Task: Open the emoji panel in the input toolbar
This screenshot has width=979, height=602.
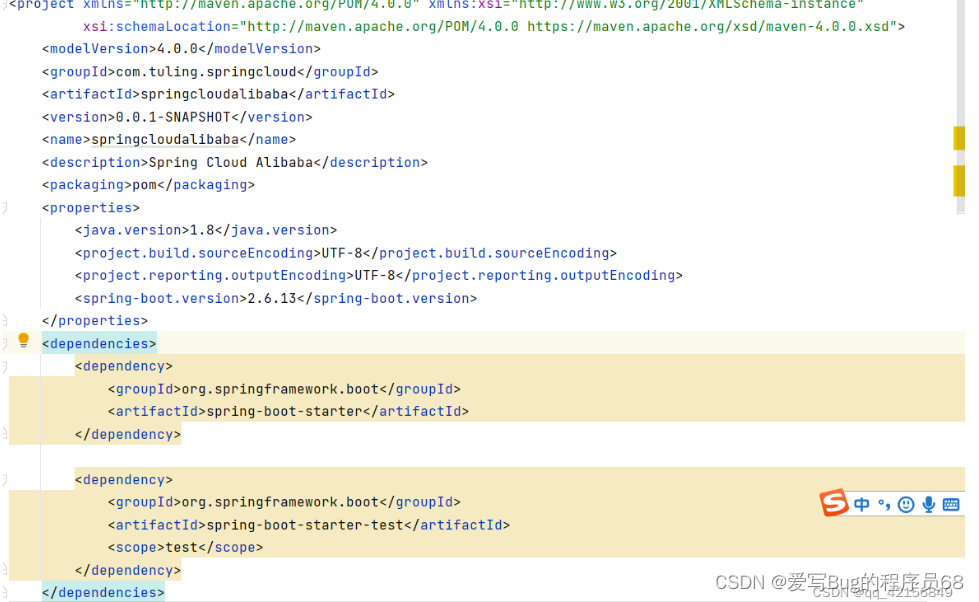Action: click(906, 503)
